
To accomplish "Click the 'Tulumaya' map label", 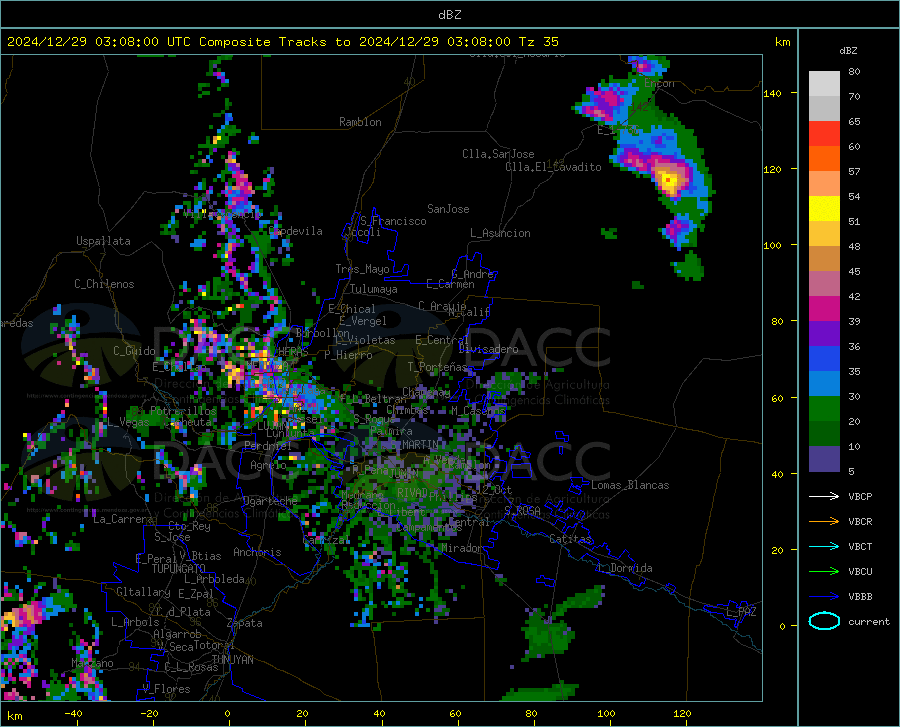I will [x=374, y=289].
